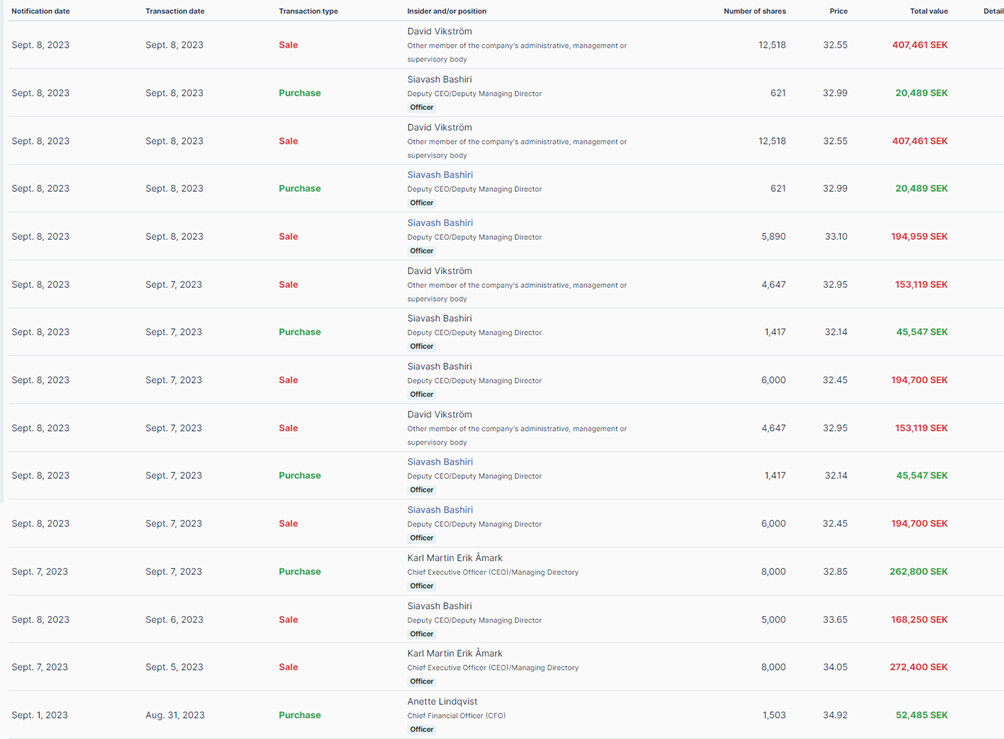Click the Price column header

pyautogui.click(x=838, y=11)
